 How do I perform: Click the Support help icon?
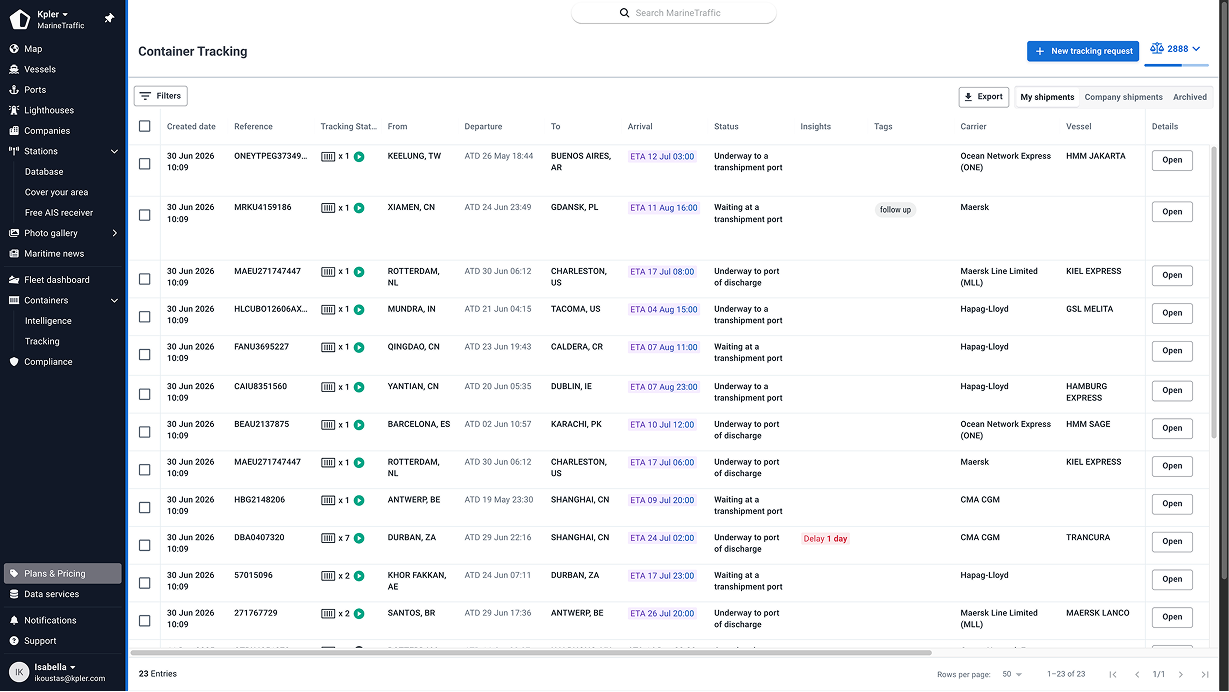pos(14,641)
